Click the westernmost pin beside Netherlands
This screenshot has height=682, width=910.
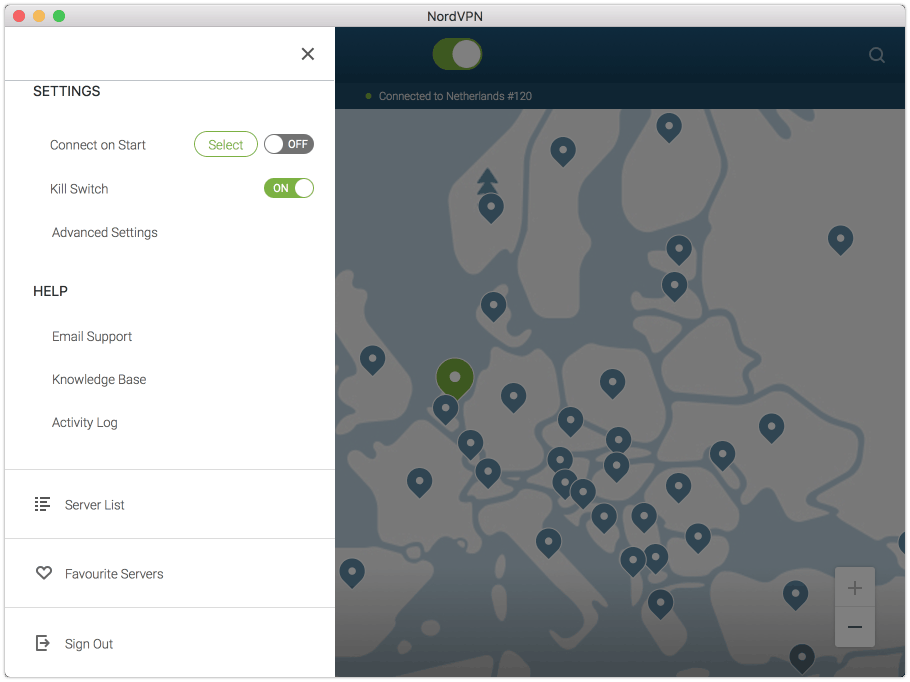373,360
